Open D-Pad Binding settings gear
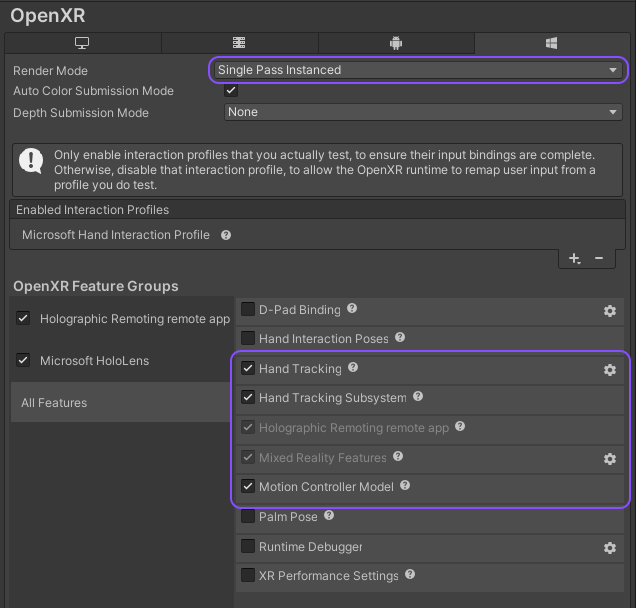The width and height of the screenshot is (636, 608). tap(610, 311)
